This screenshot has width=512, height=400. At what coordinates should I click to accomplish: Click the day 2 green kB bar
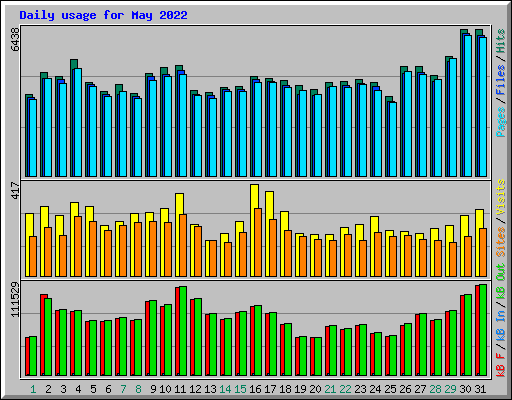(48, 337)
